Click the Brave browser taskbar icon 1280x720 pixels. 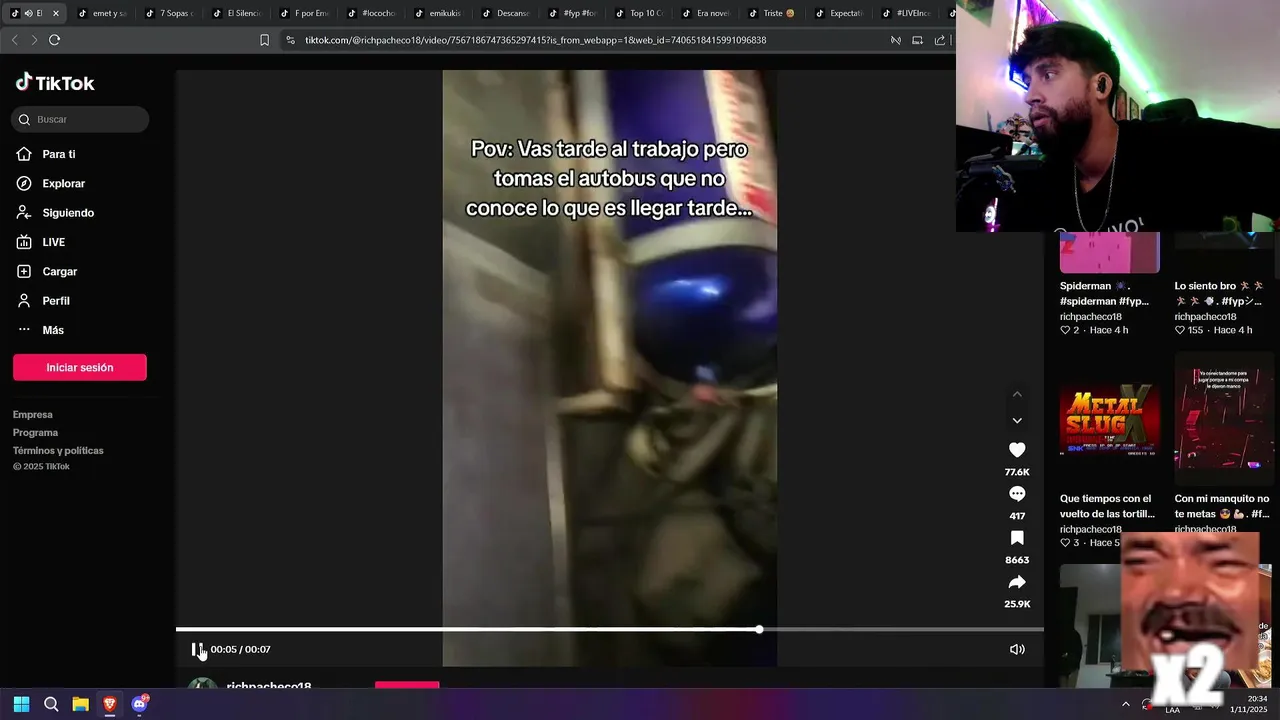coord(110,704)
